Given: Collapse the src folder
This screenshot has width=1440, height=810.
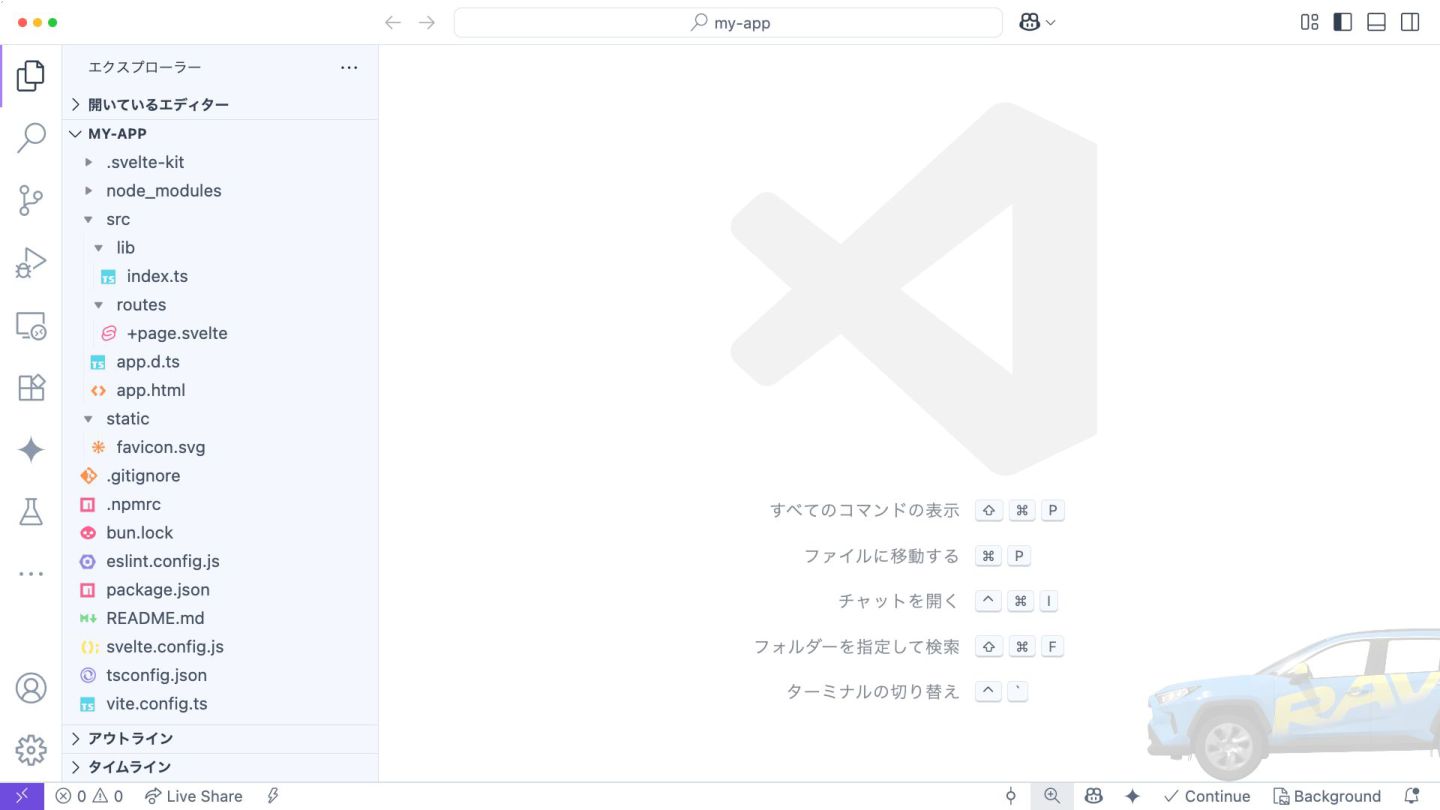Looking at the screenshot, I should [x=220, y=219].
